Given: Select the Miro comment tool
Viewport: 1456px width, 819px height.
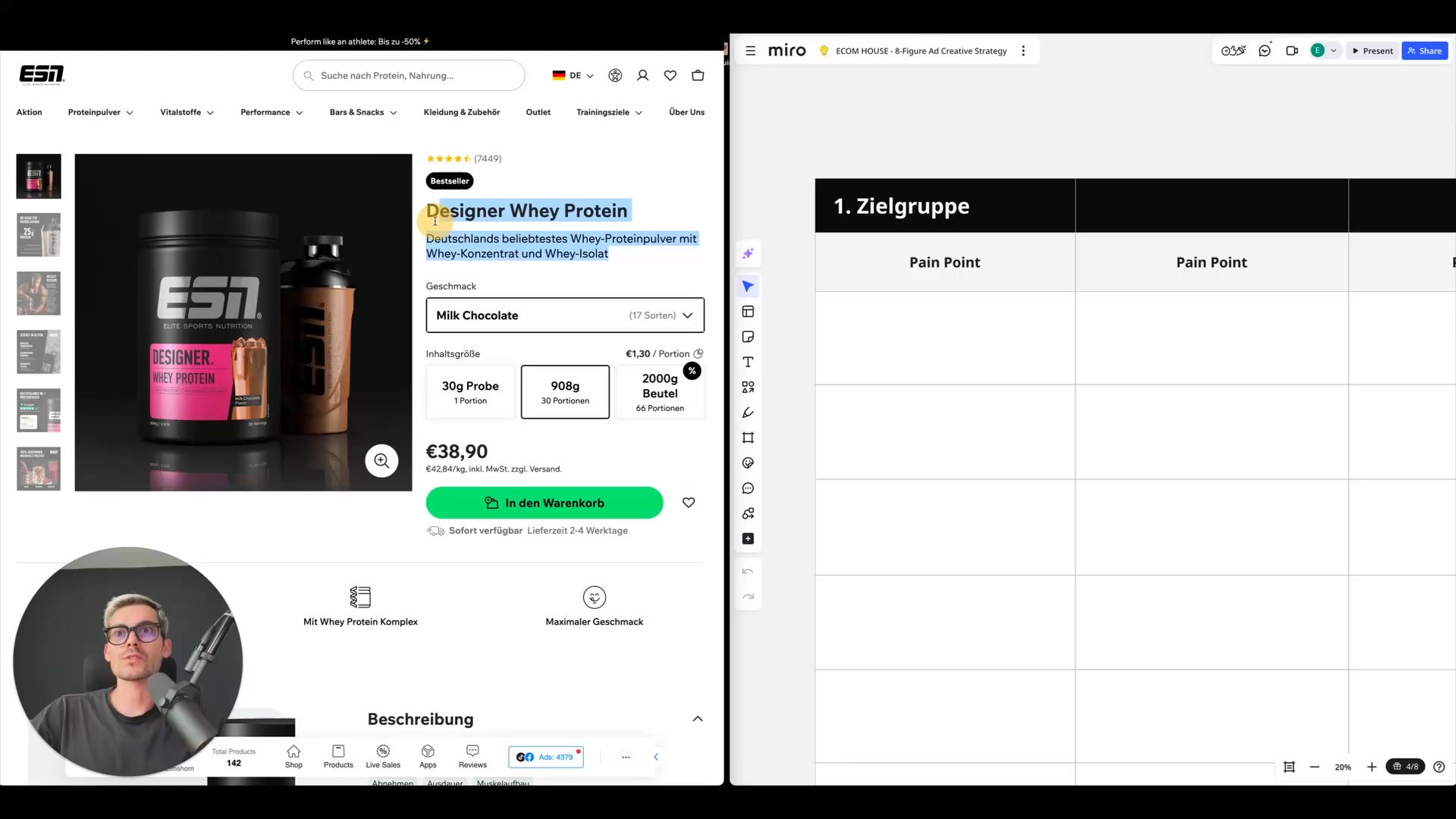Looking at the screenshot, I should pos(748,488).
